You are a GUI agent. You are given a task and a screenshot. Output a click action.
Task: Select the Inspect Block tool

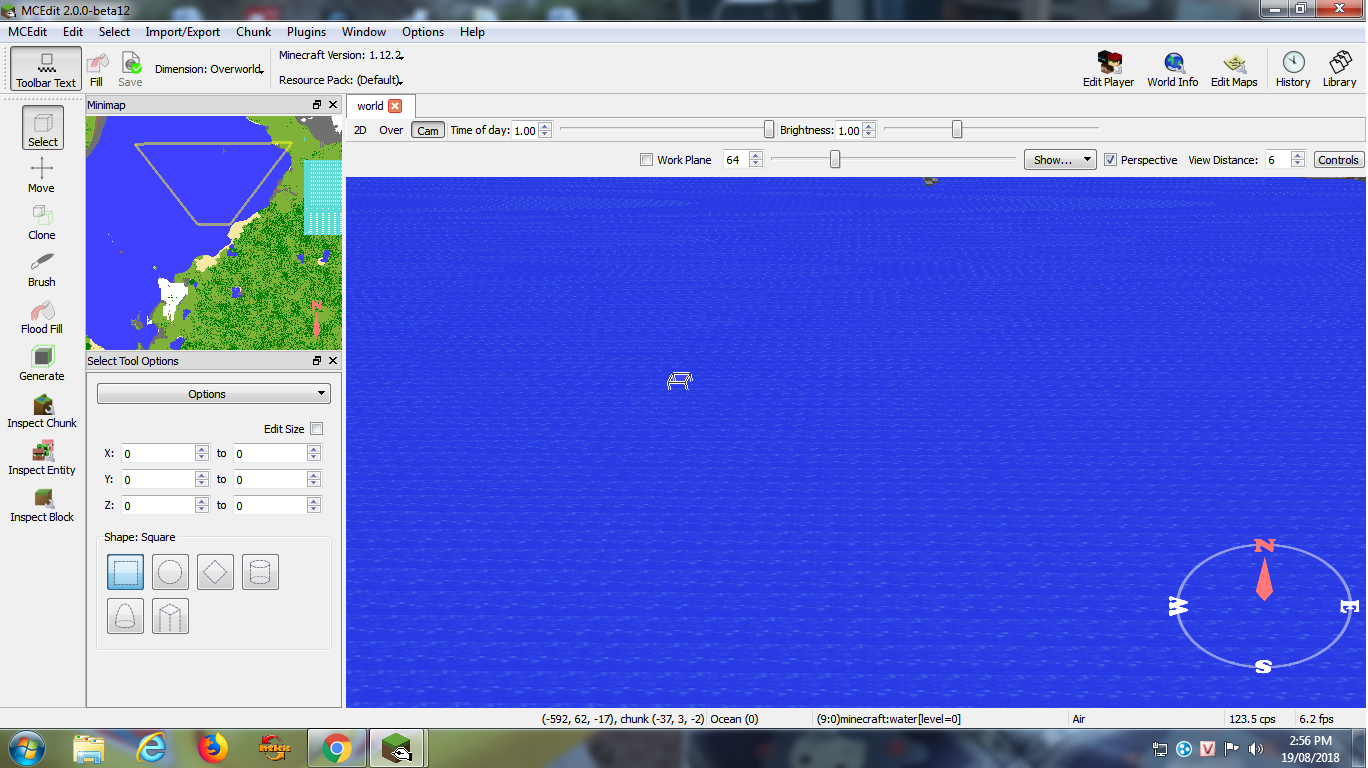[x=42, y=504]
